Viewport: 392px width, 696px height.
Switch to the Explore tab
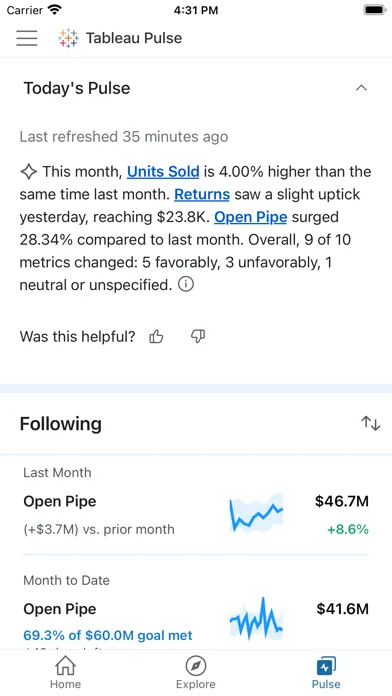(x=196, y=672)
